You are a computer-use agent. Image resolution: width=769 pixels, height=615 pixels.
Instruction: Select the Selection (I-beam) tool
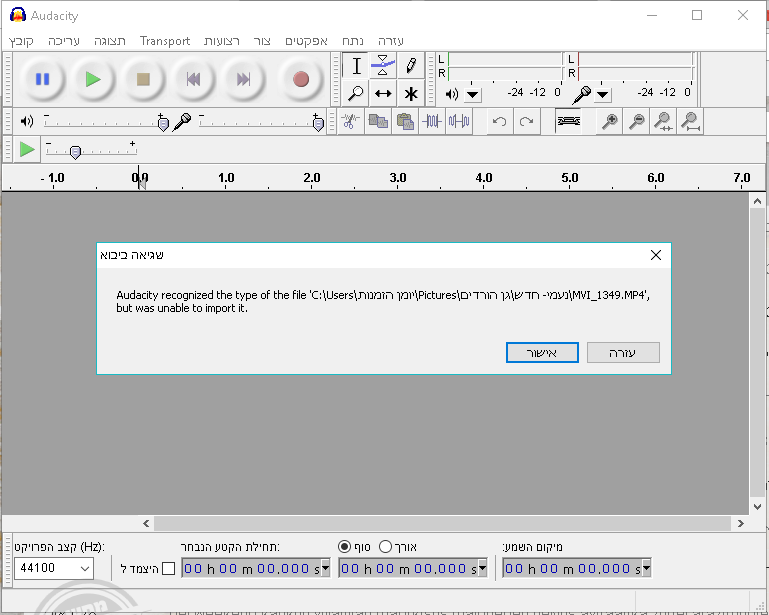pos(356,66)
